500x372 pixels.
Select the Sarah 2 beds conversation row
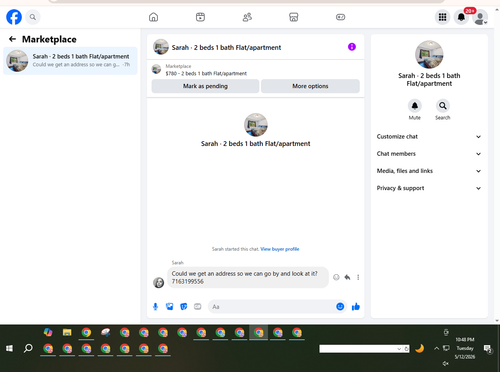(x=70, y=61)
